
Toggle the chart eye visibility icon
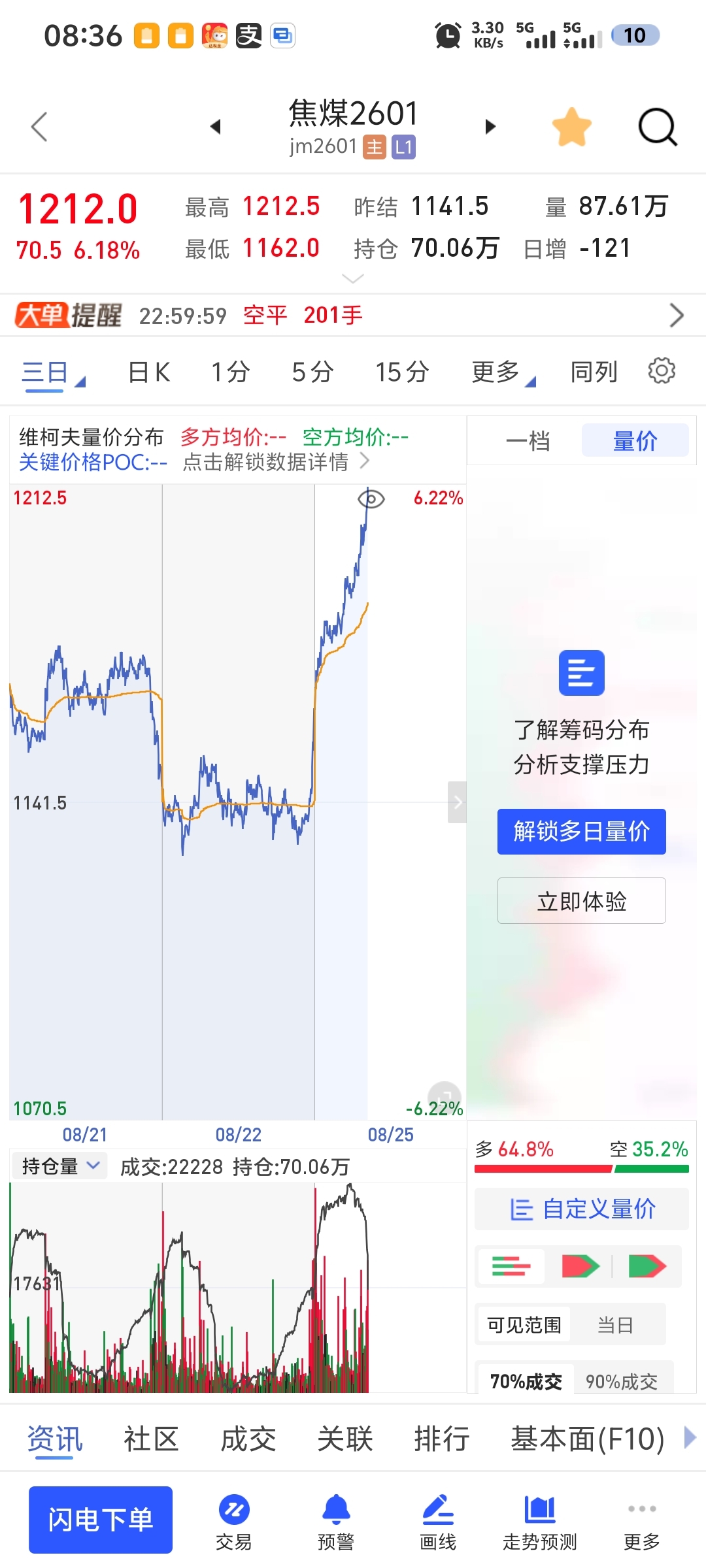pyautogui.click(x=371, y=500)
